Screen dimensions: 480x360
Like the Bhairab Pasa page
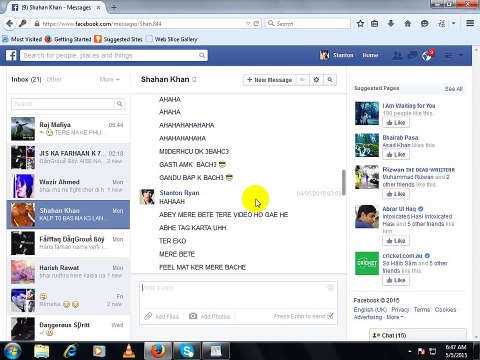(396, 154)
